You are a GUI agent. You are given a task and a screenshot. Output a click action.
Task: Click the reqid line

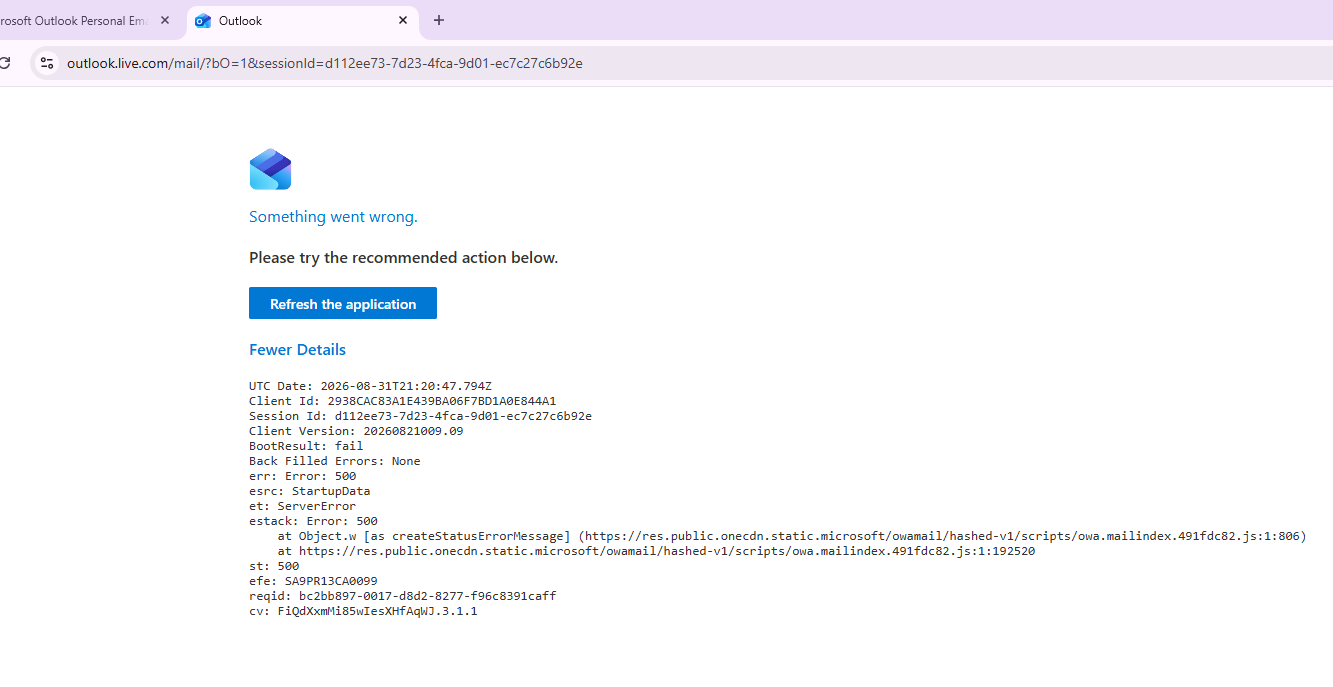tap(402, 596)
